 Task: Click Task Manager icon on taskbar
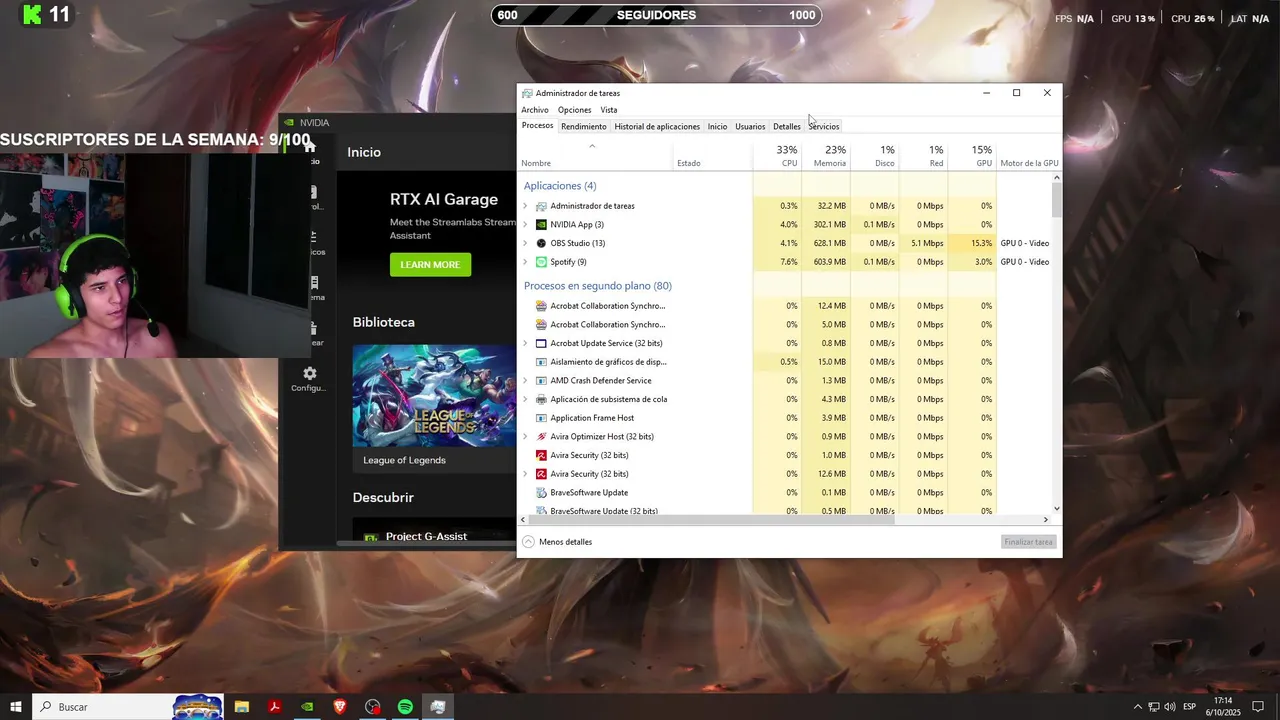click(438, 707)
